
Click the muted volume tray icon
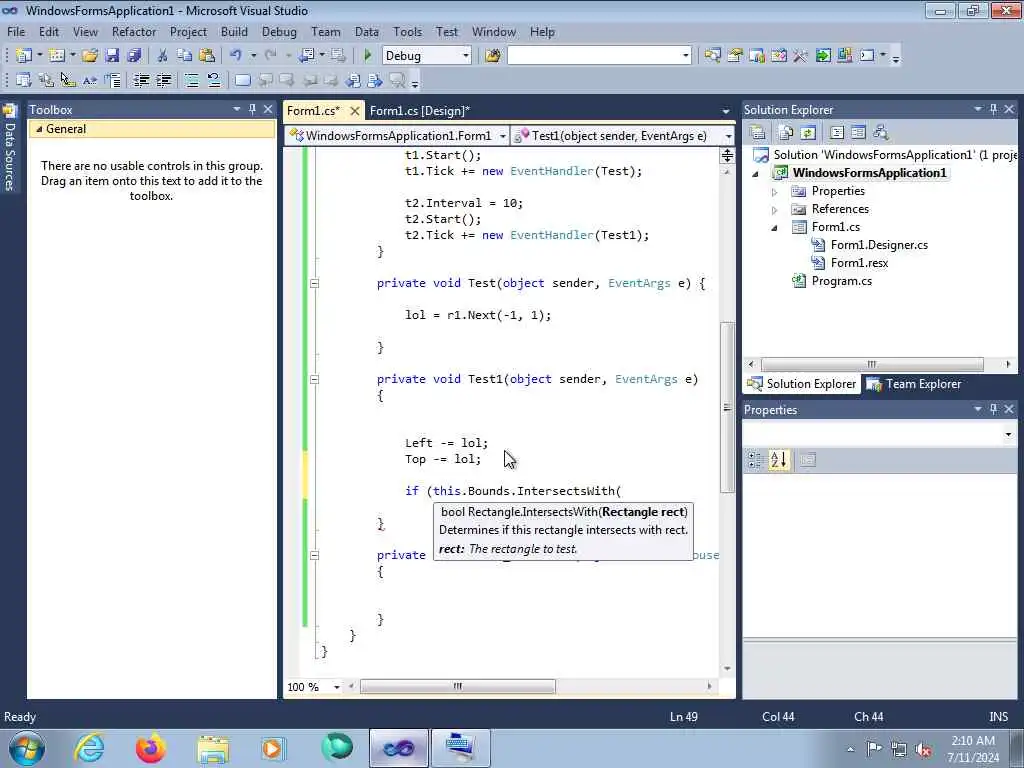coord(923,749)
